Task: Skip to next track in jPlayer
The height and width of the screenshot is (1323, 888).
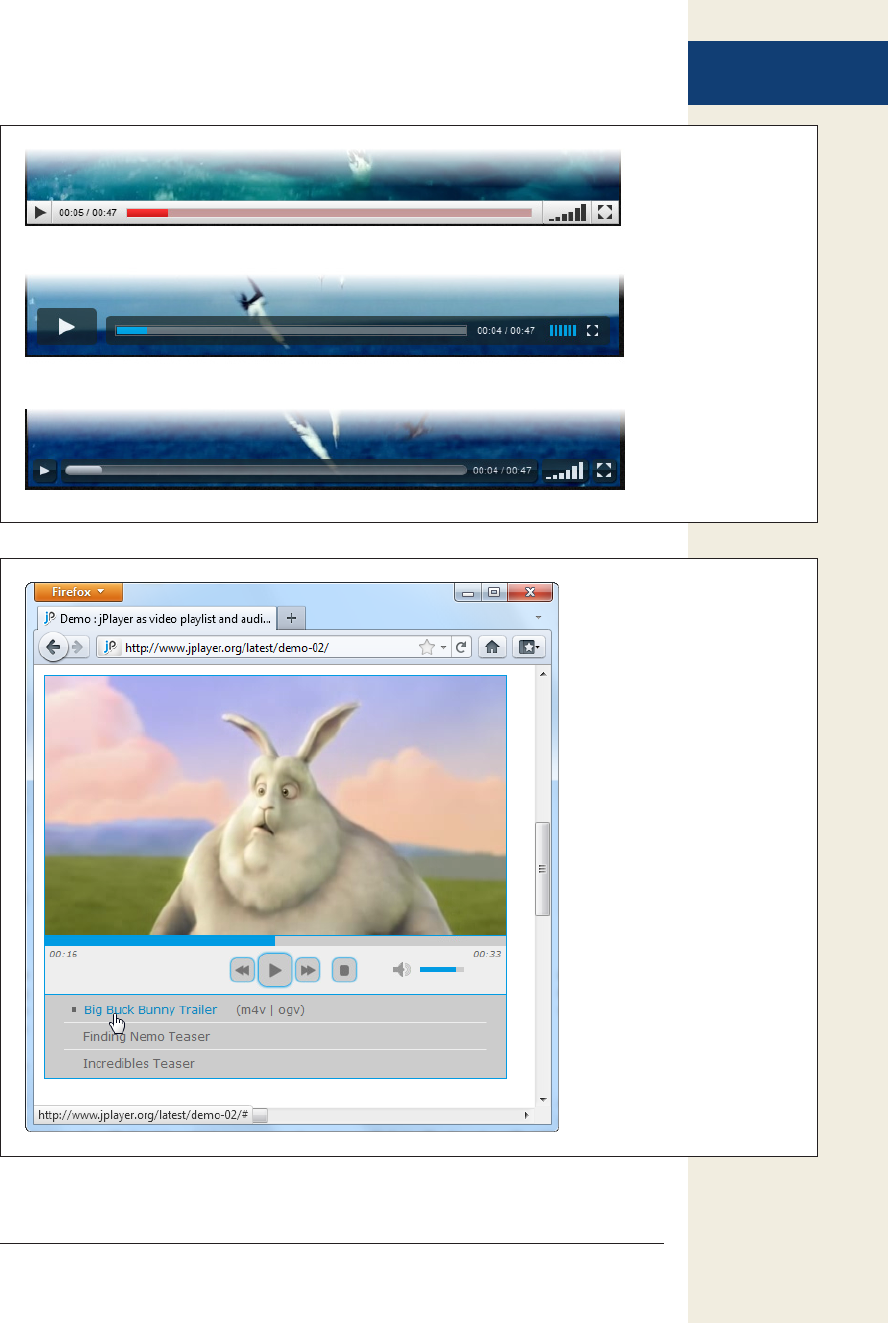Action: (x=308, y=970)
